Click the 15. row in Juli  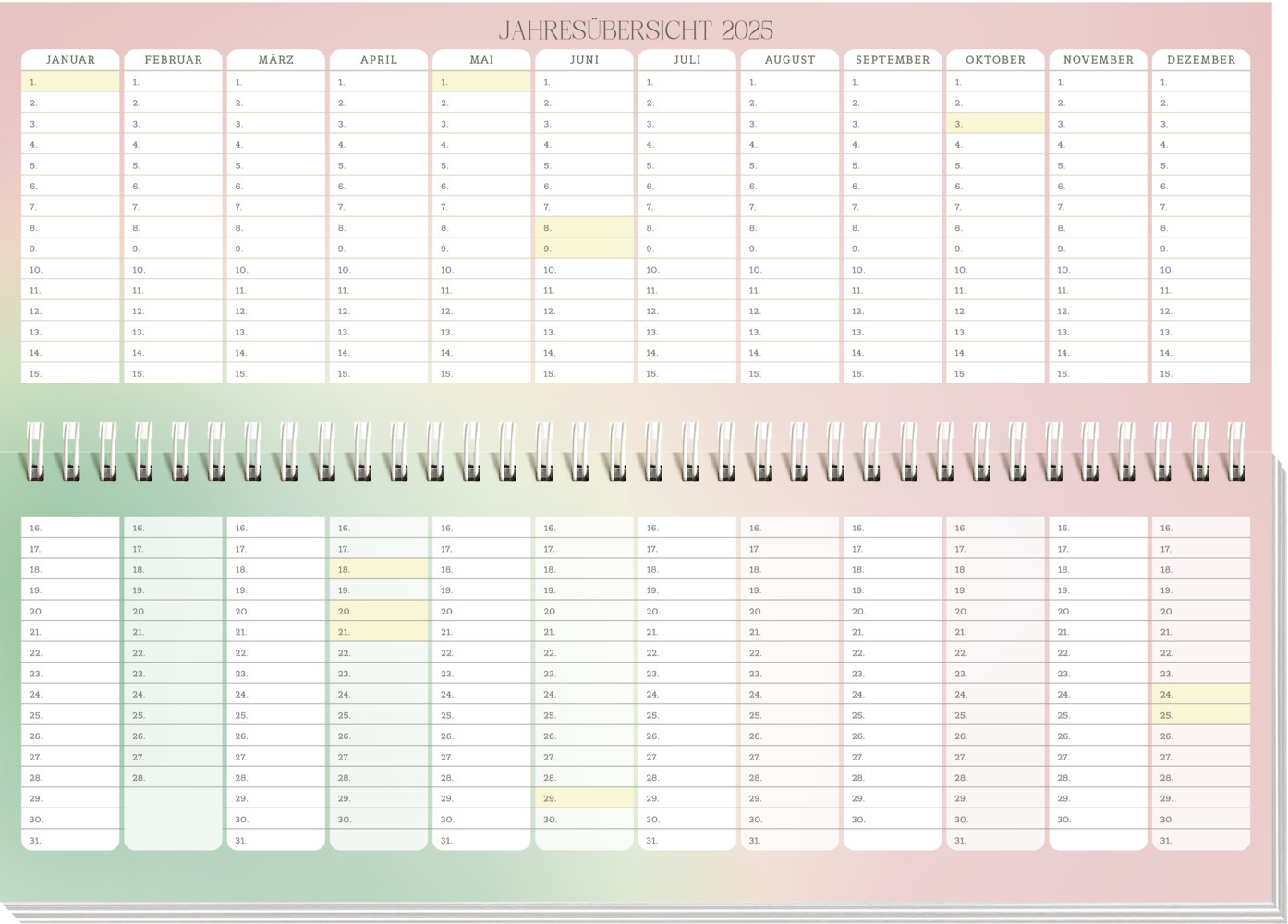[x=687, y=374]
